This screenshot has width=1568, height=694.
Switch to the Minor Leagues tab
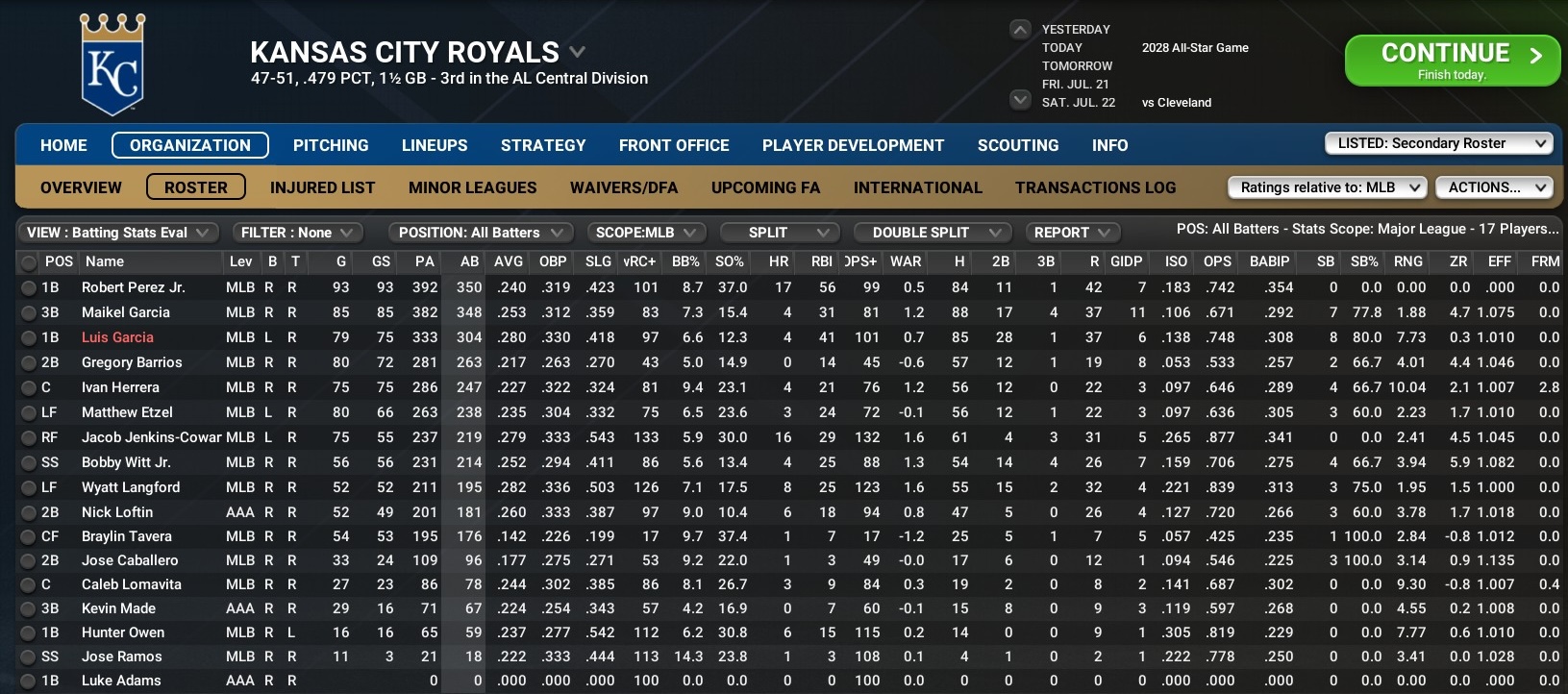472,187
